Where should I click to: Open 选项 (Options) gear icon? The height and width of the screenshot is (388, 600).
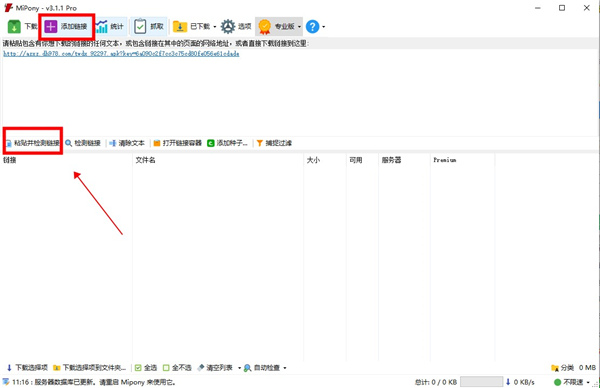(x=228, y=26)
